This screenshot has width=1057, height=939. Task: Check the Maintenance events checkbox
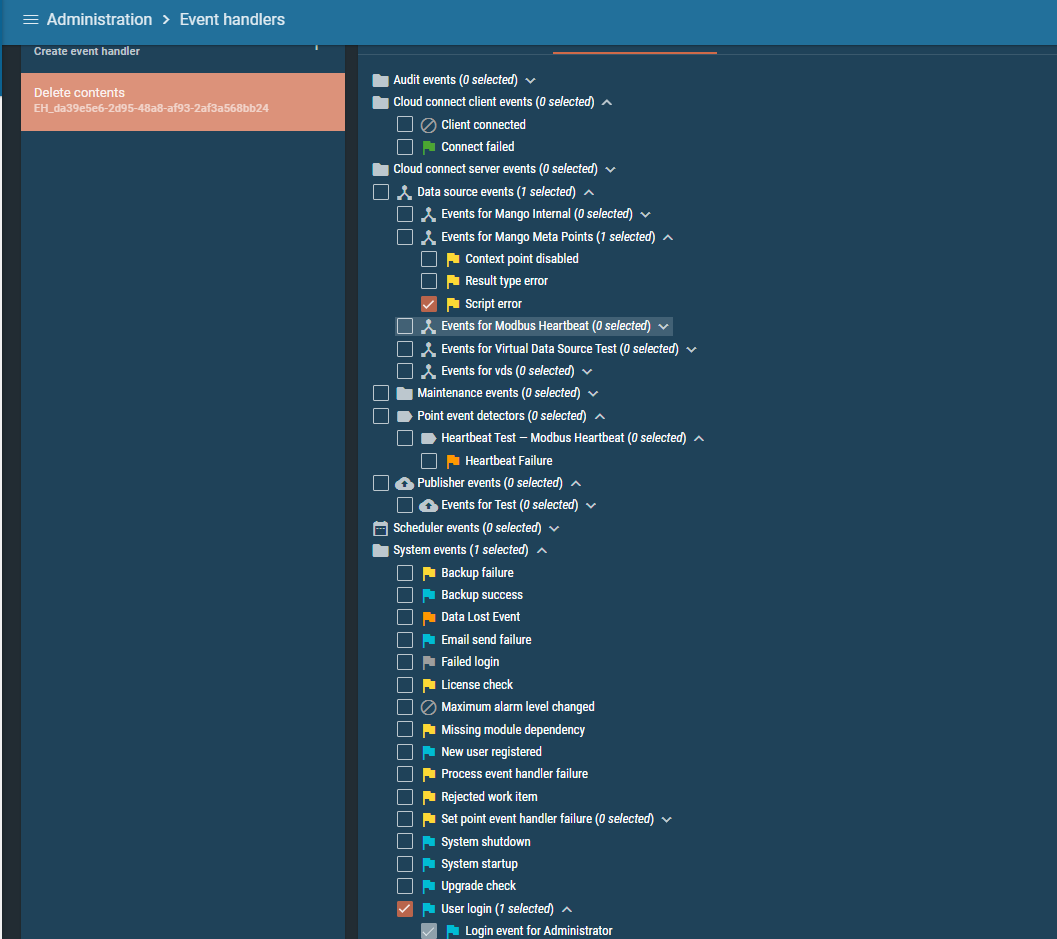coord(381,393)
